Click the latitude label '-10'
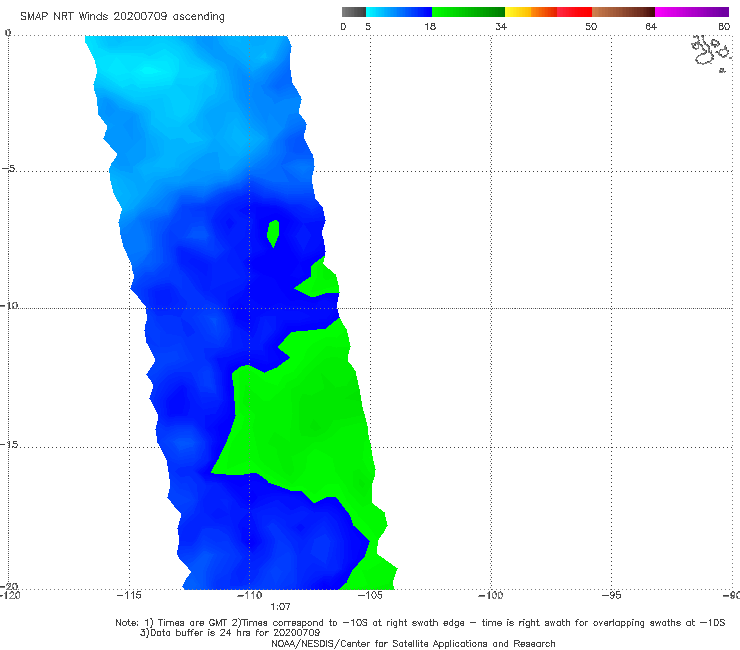Screen dimensions: 740x650 (x=9, y=305)
